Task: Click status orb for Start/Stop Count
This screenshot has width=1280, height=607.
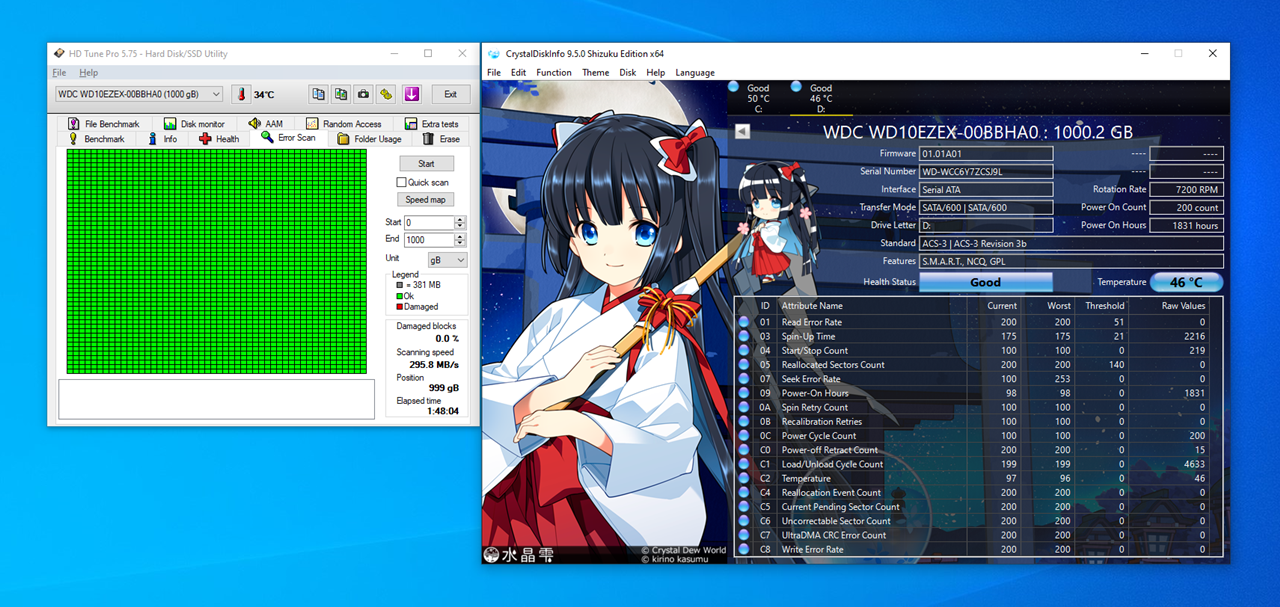Action: [x=744, y=350]
